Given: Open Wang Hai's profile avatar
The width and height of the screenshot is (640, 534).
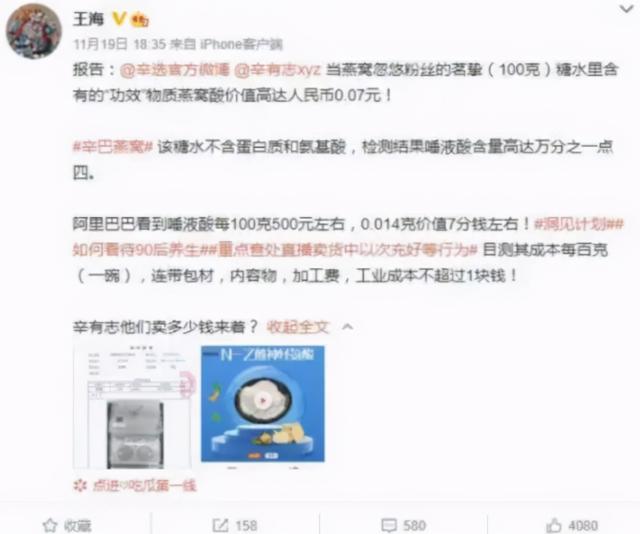Looking at the screenshot, I should 33,31.
